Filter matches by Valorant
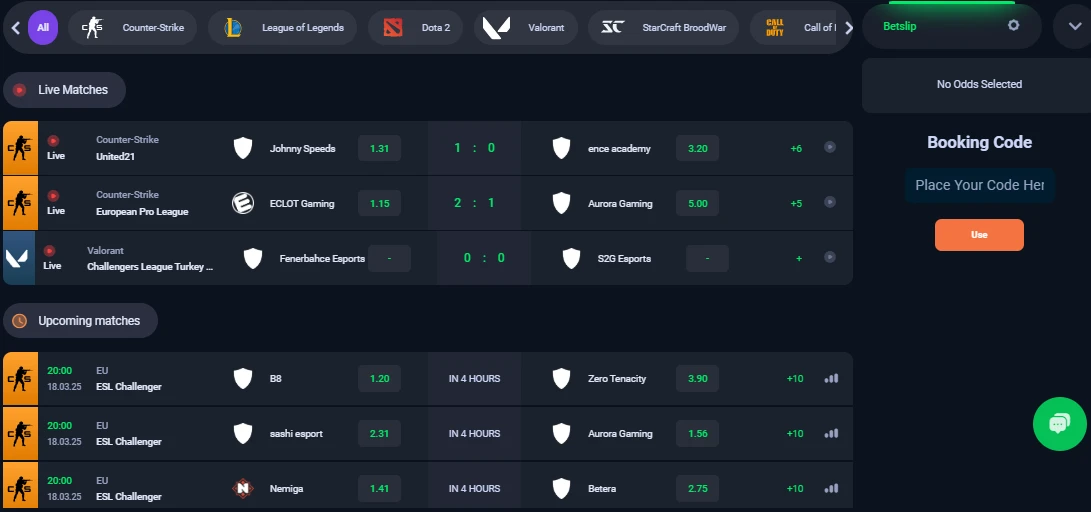The height and width of the screenshot is (512, 1091). pos(525,28)
